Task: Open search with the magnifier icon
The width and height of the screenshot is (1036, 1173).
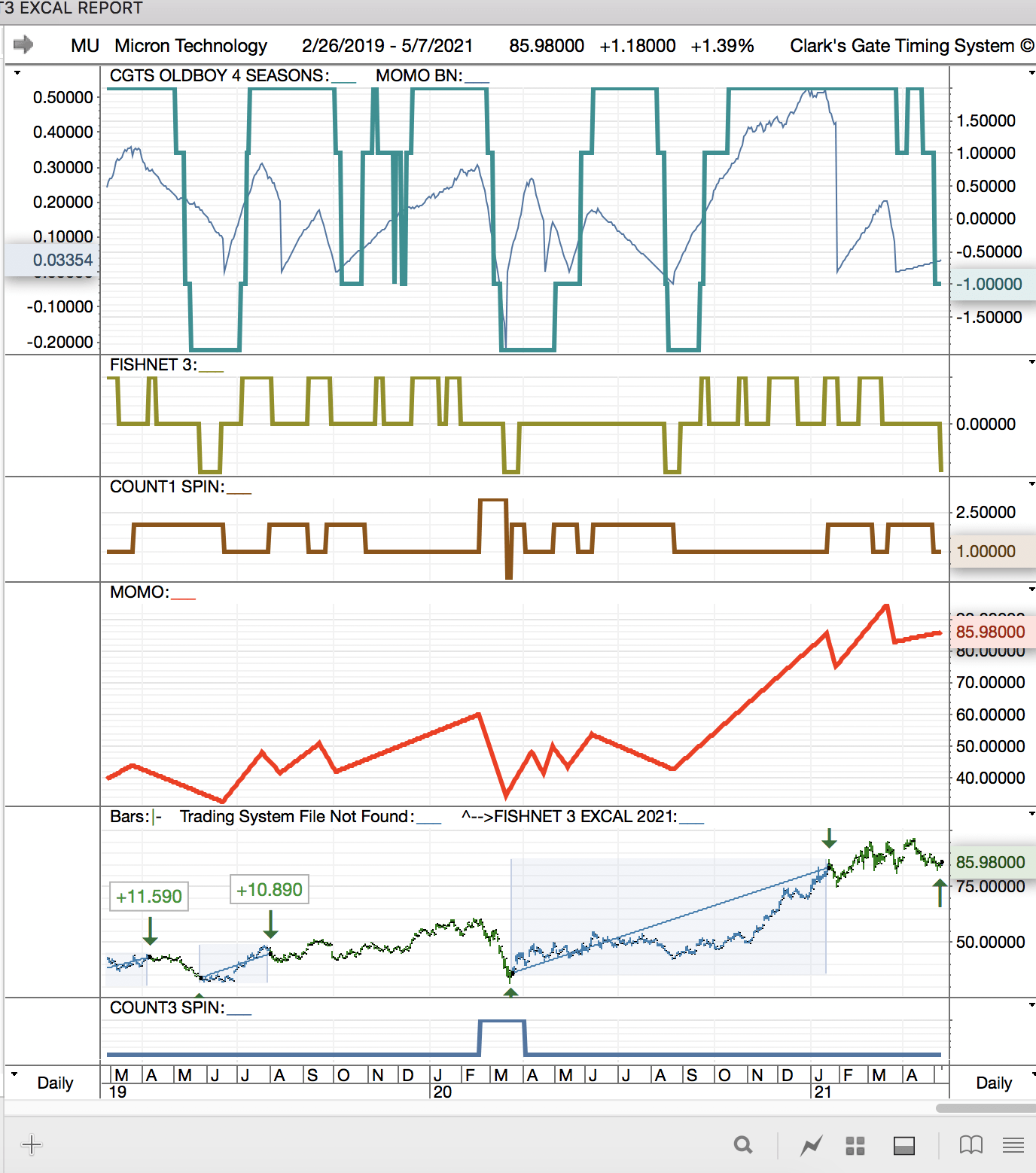Action: click(743, 1145)
